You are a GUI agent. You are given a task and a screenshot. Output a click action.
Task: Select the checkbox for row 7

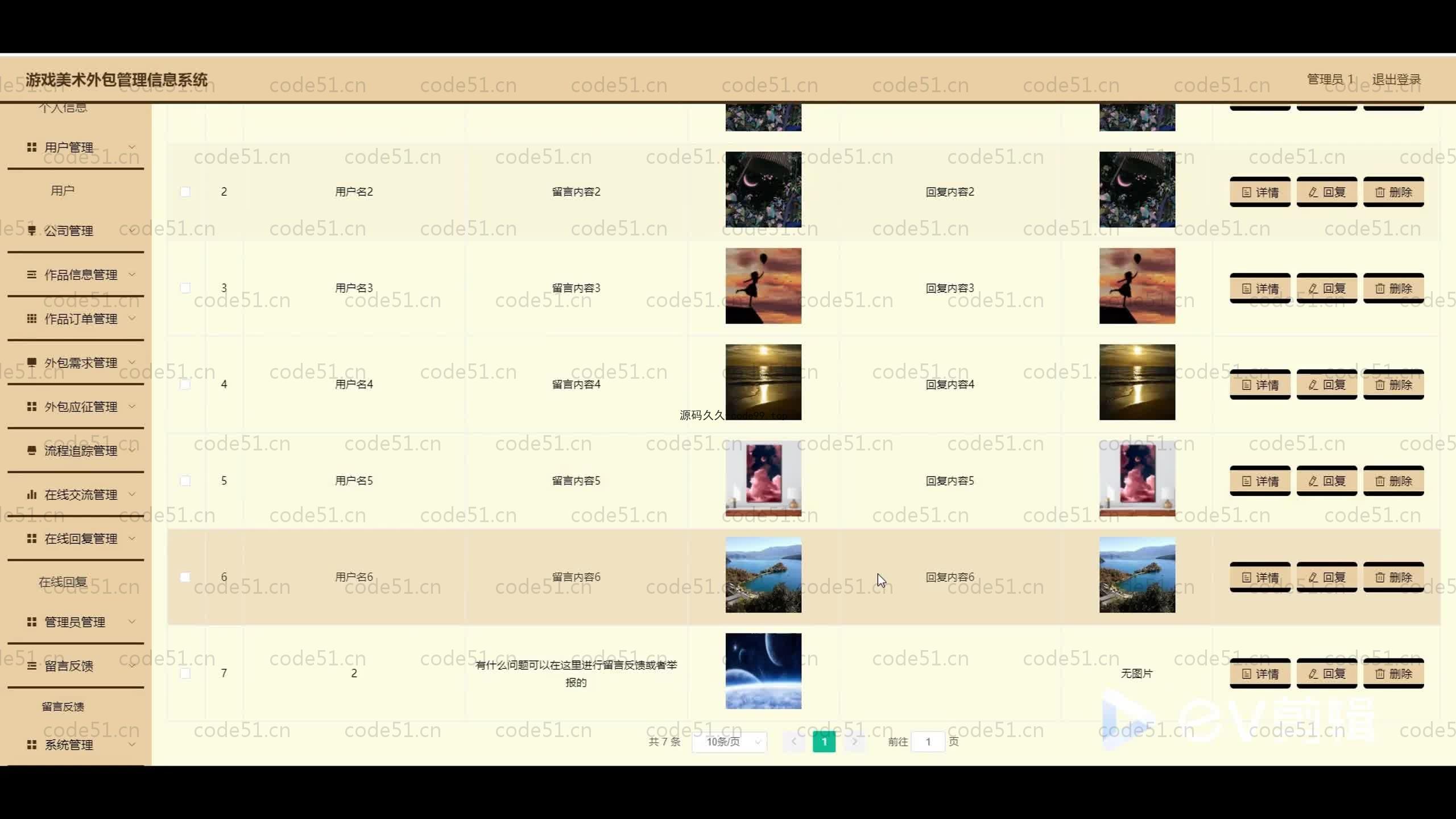click(185, 673)
